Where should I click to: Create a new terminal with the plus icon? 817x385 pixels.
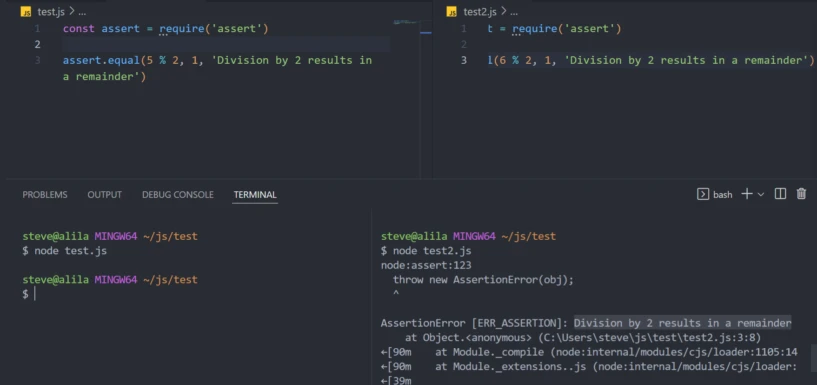747,194
